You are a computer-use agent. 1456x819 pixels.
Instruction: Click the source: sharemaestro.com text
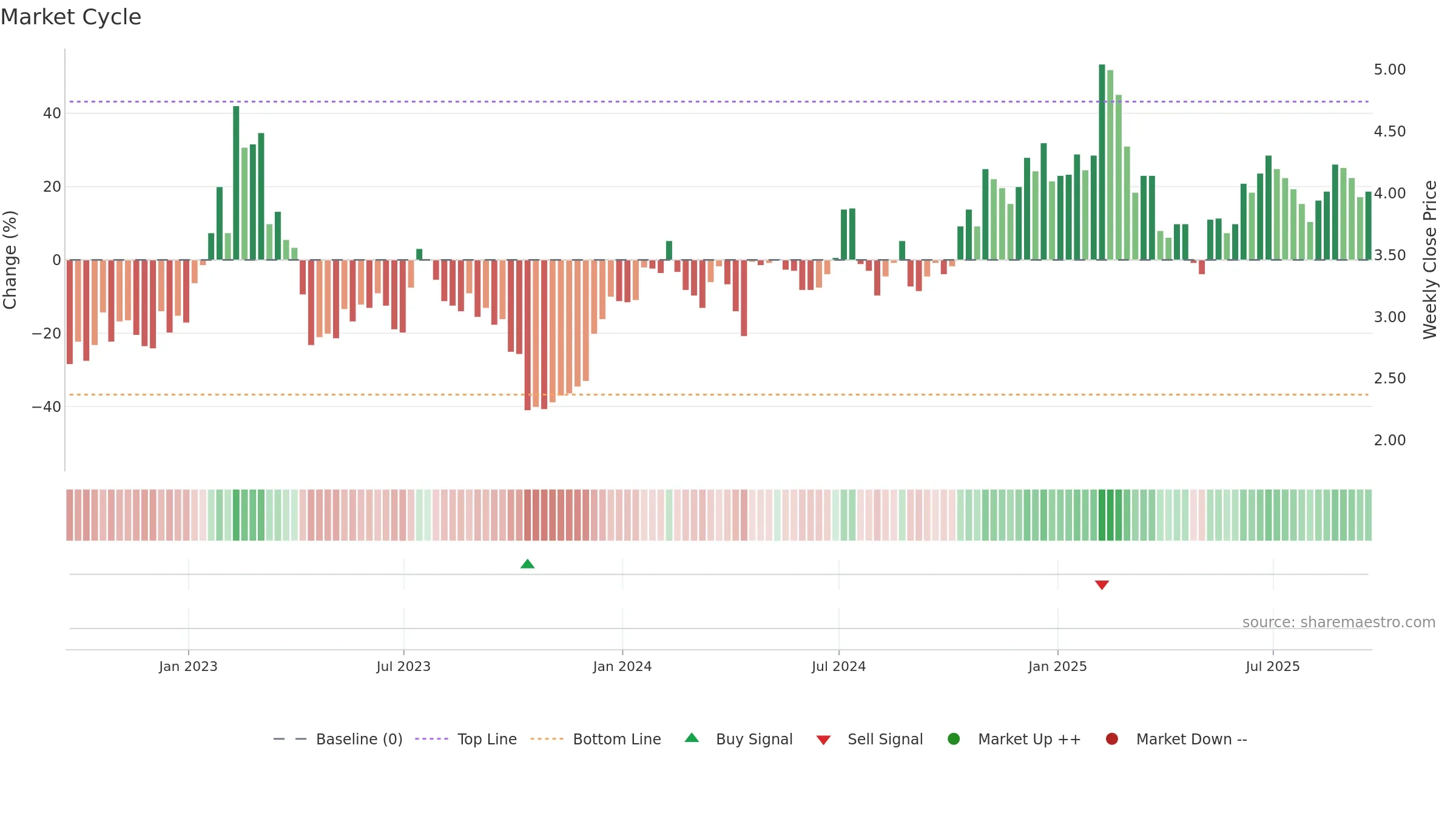pyautogui.click(x=1339, y=622)
